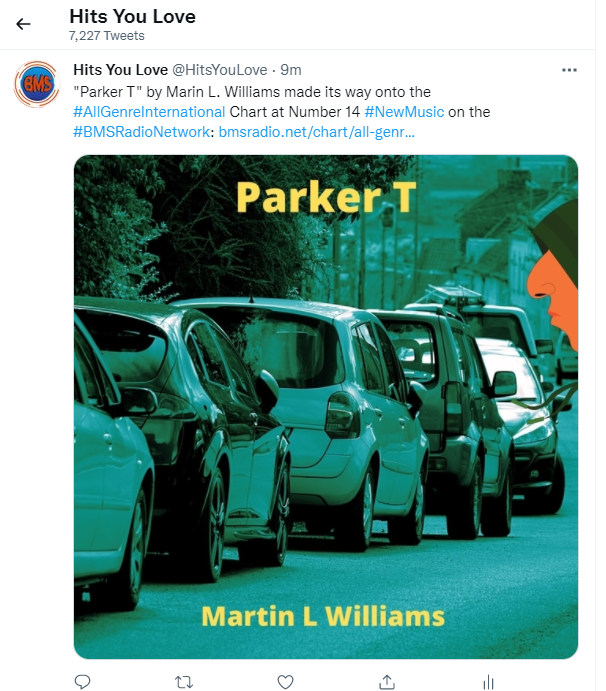Open the #BMSRadioNetwork hashtag

[141, 132]
